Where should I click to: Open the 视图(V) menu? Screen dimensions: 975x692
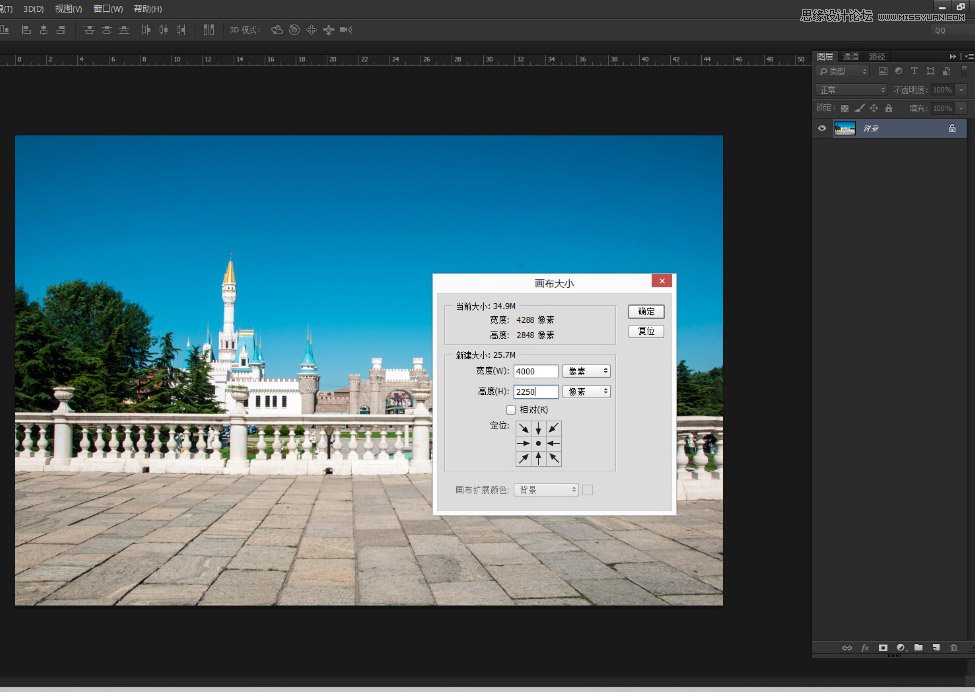coord(68,9)
